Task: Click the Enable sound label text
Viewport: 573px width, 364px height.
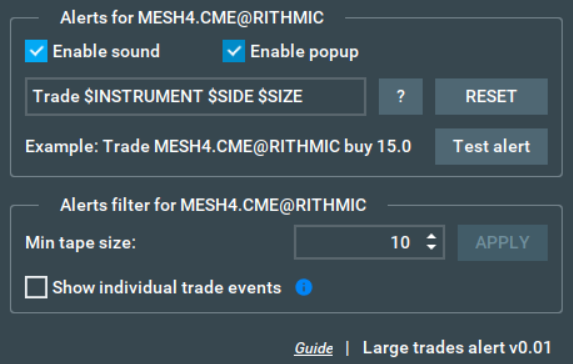Action: [106, 51]
